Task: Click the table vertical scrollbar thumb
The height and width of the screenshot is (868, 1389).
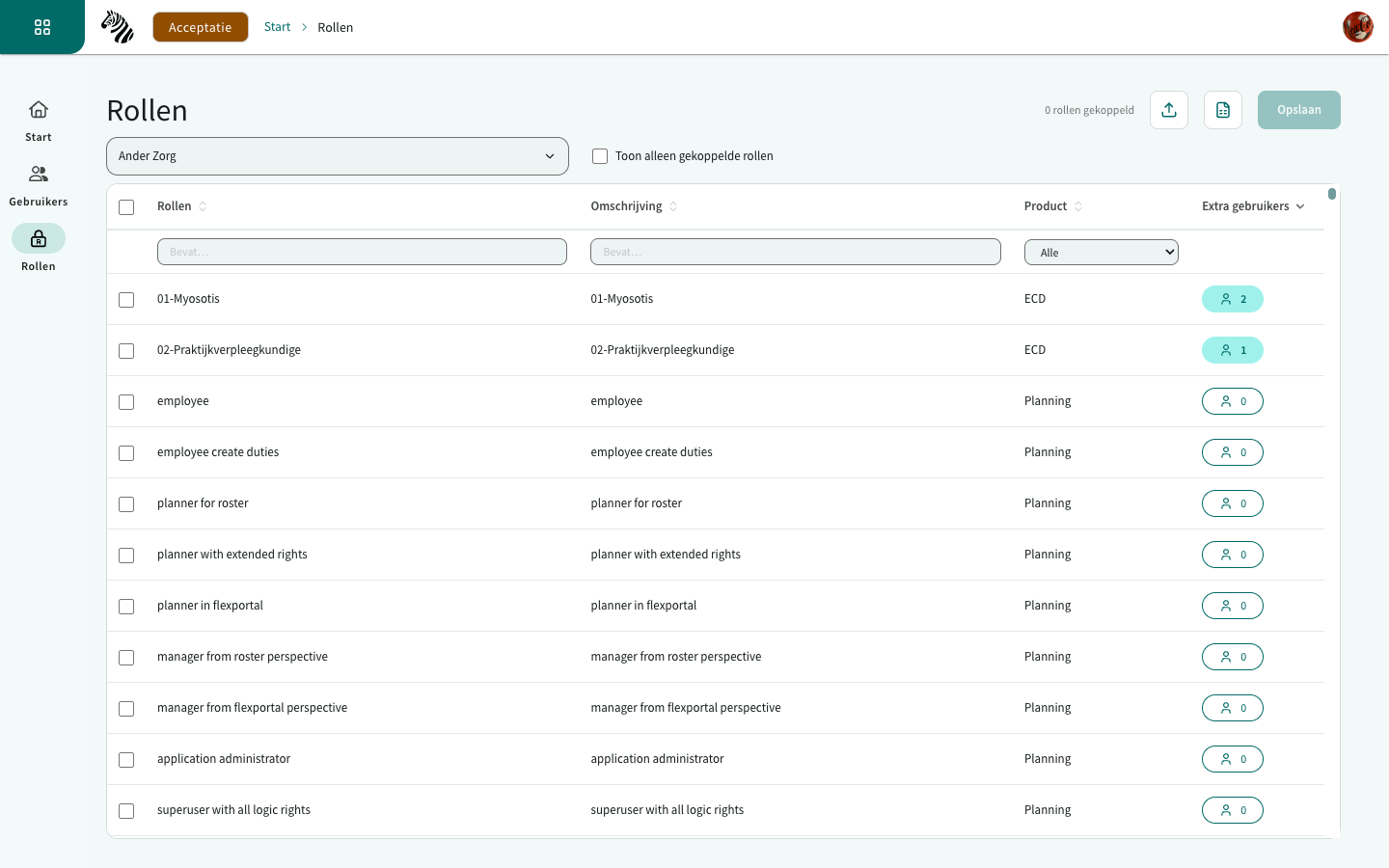Action: click(x=1332, y=194)
